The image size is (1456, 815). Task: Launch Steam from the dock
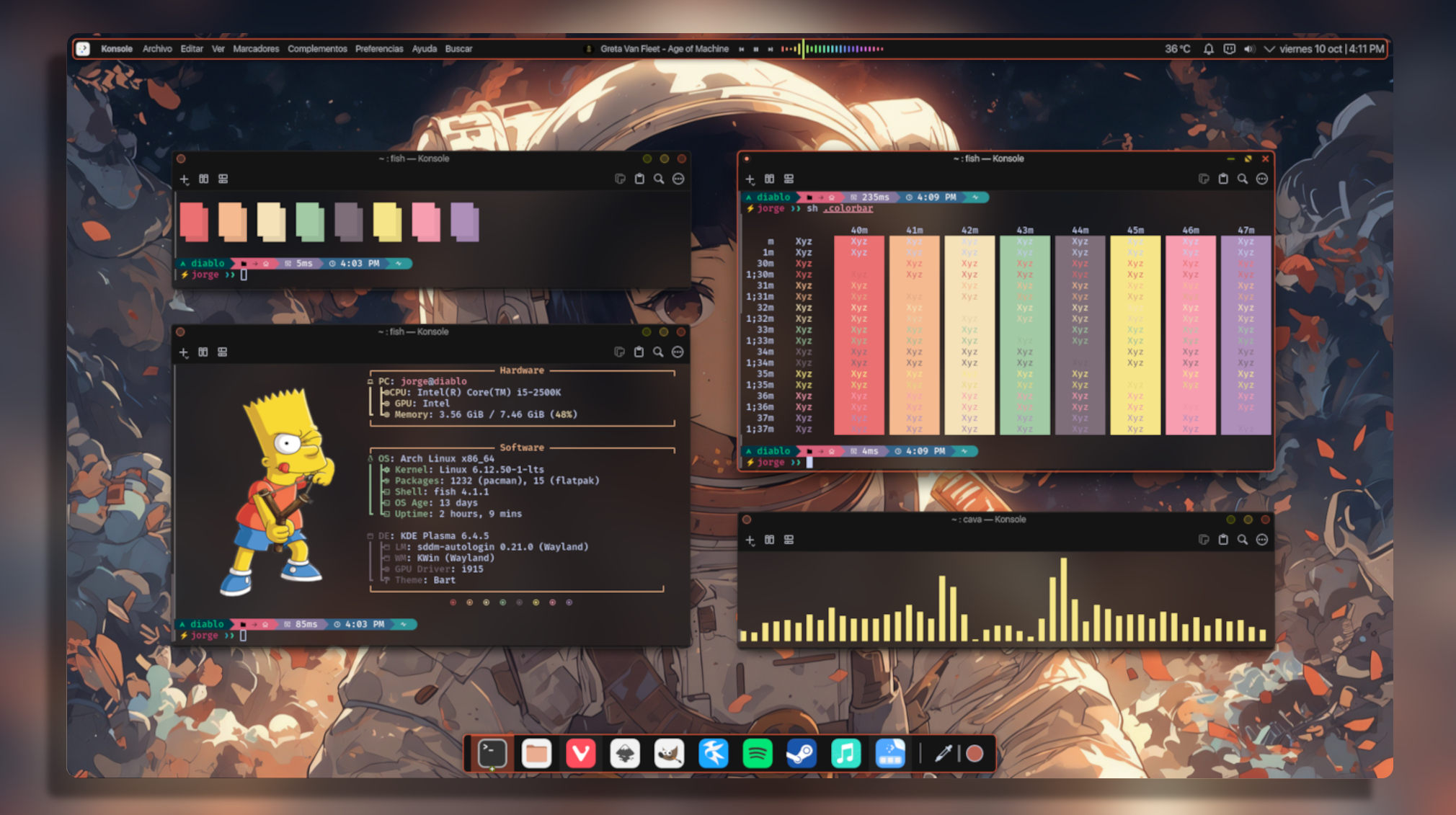801,754
